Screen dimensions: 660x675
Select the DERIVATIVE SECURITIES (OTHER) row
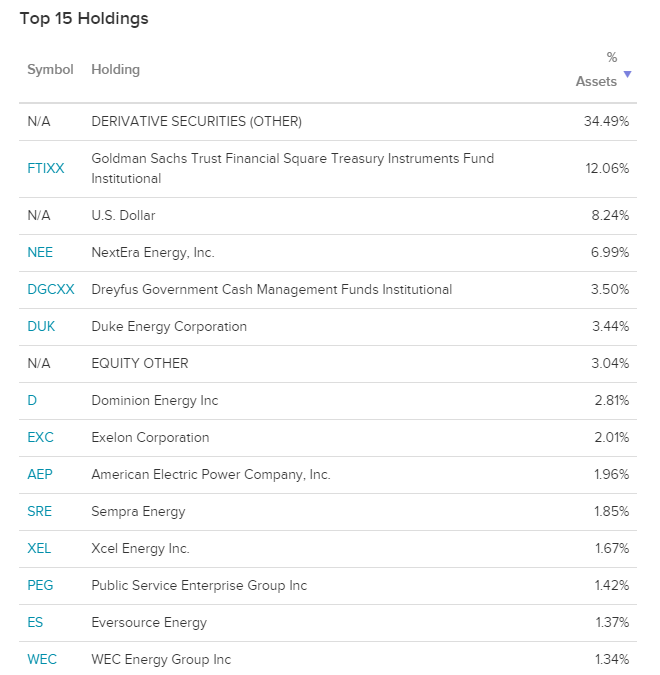click(x=328, y=122)
